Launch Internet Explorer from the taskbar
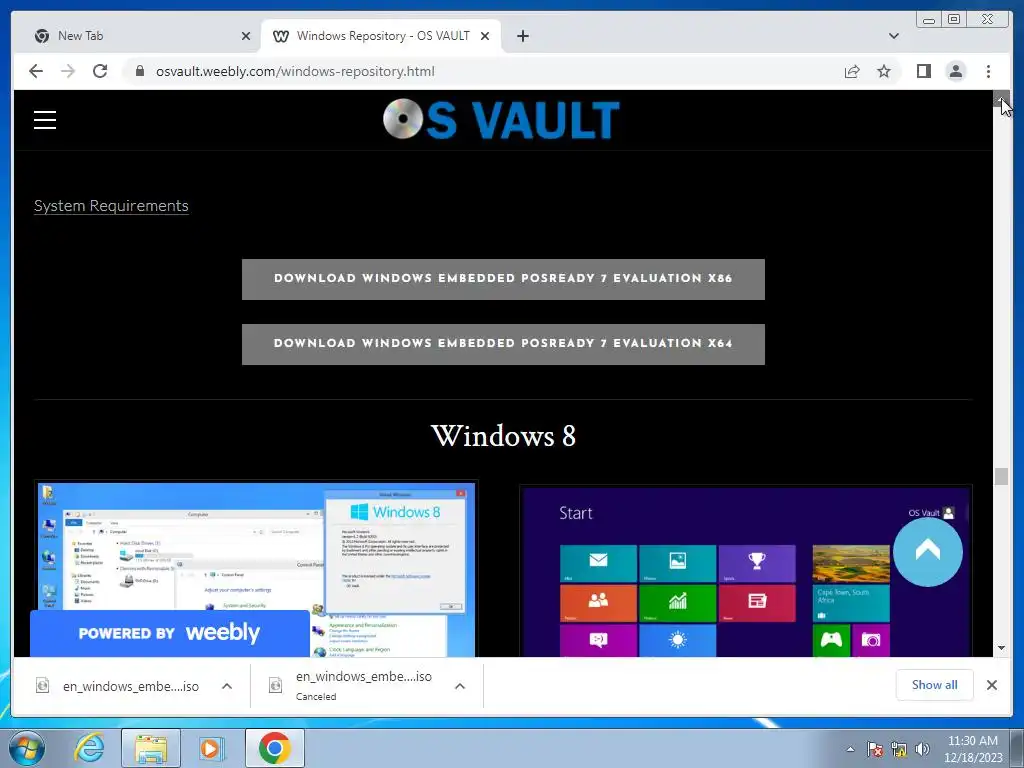 (x=89, y=748)
